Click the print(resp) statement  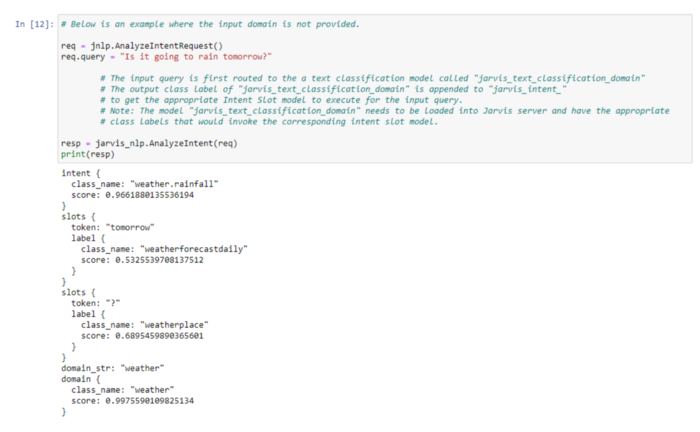click(x=88, y=154)
